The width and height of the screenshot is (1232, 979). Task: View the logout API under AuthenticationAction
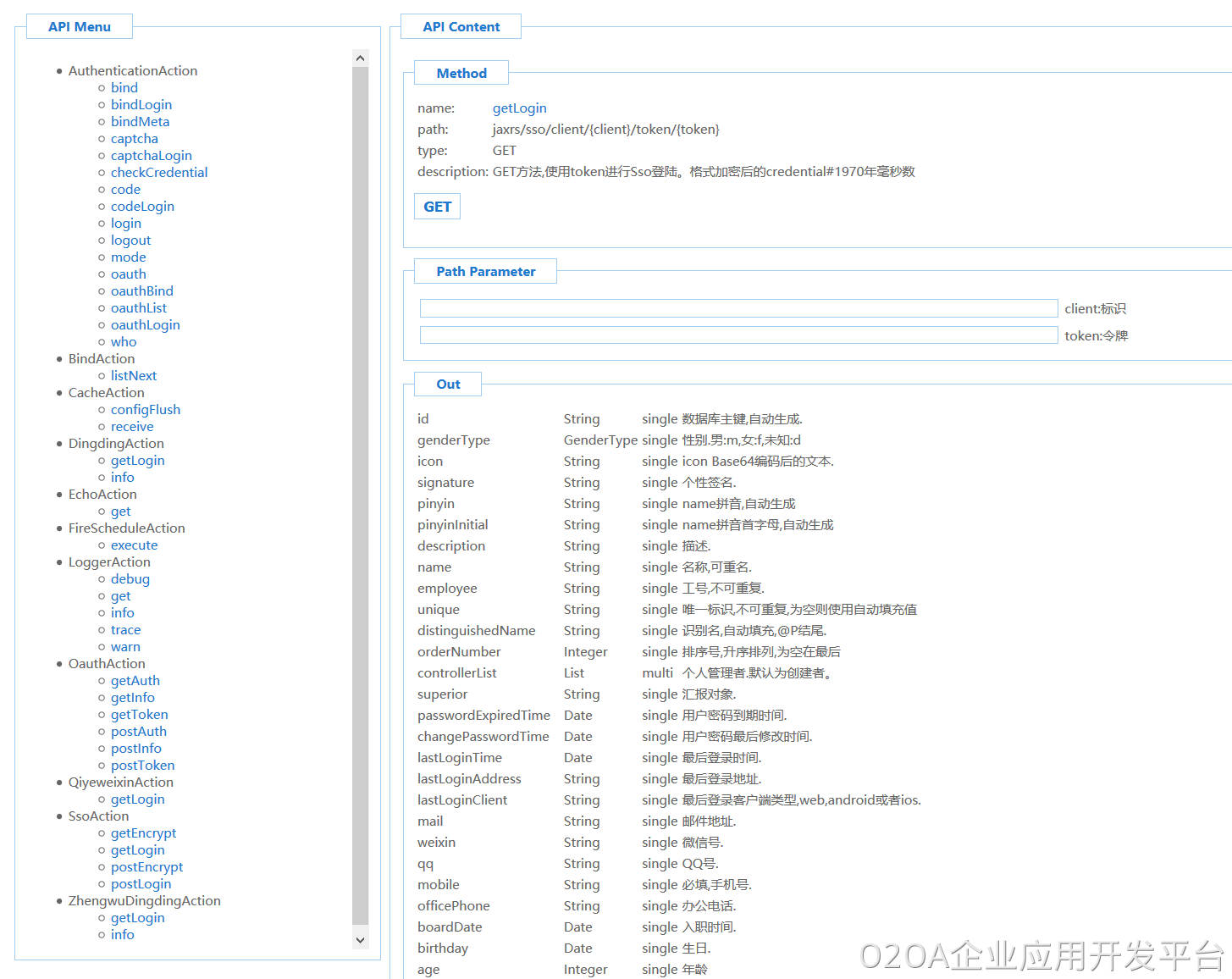pos(130,240)
